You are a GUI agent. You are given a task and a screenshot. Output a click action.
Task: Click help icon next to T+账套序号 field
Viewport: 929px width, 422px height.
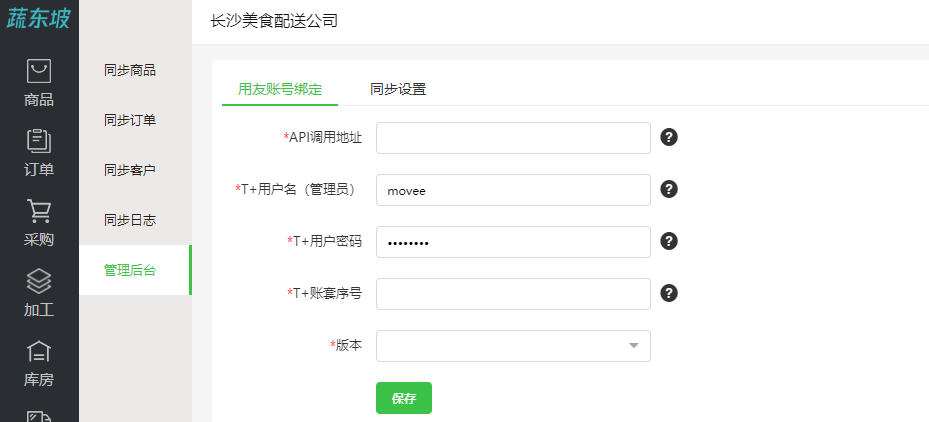click(669, 293)
